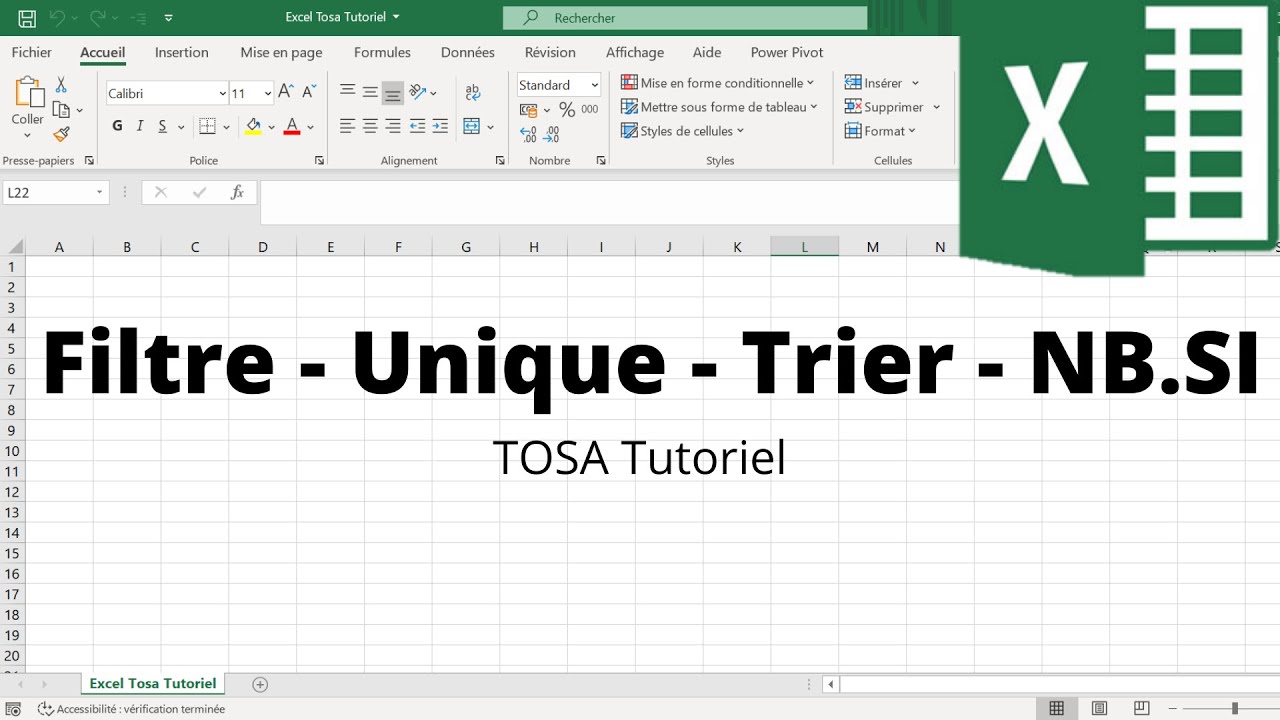Screen dimensions: 1280x720
Task: Open the Calibri font name dropdown
Action: [222, 93]
